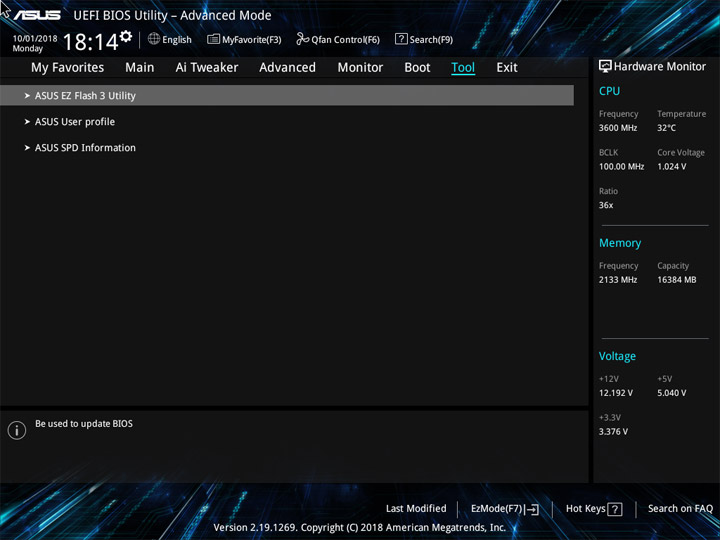Expand ASUS EZ Flash 3 Utility arrow

(27, 96)
